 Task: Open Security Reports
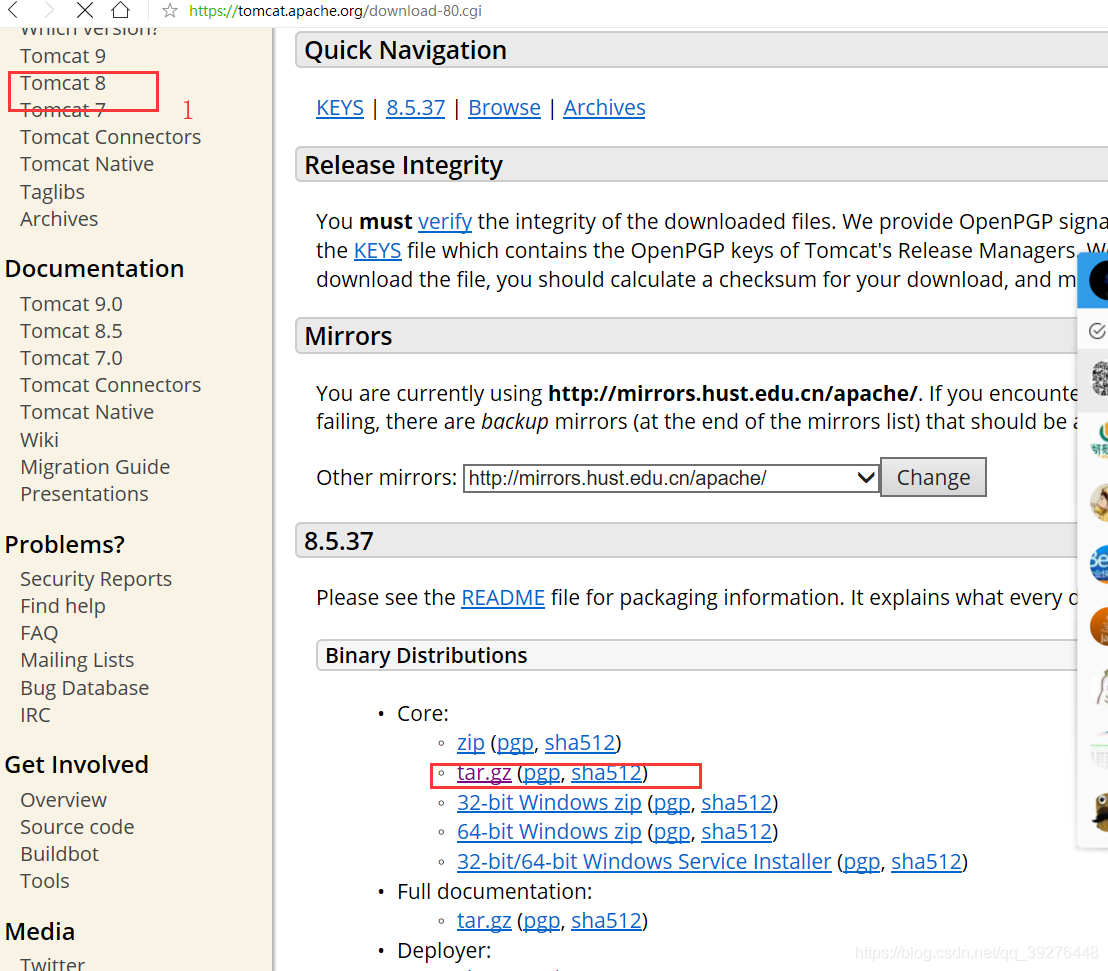(x=96, y=579)
